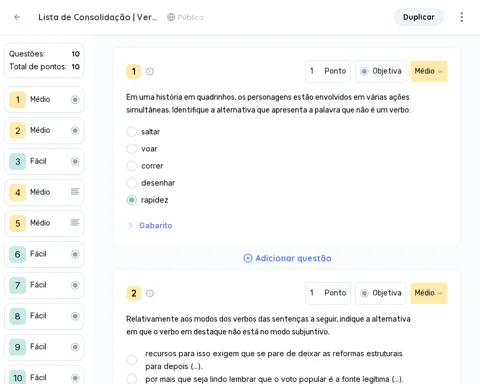The height and width of the screenshot is (384, 480).
Task: Click the 'Total de pontos' summary
Action: (x=44, y=67)
